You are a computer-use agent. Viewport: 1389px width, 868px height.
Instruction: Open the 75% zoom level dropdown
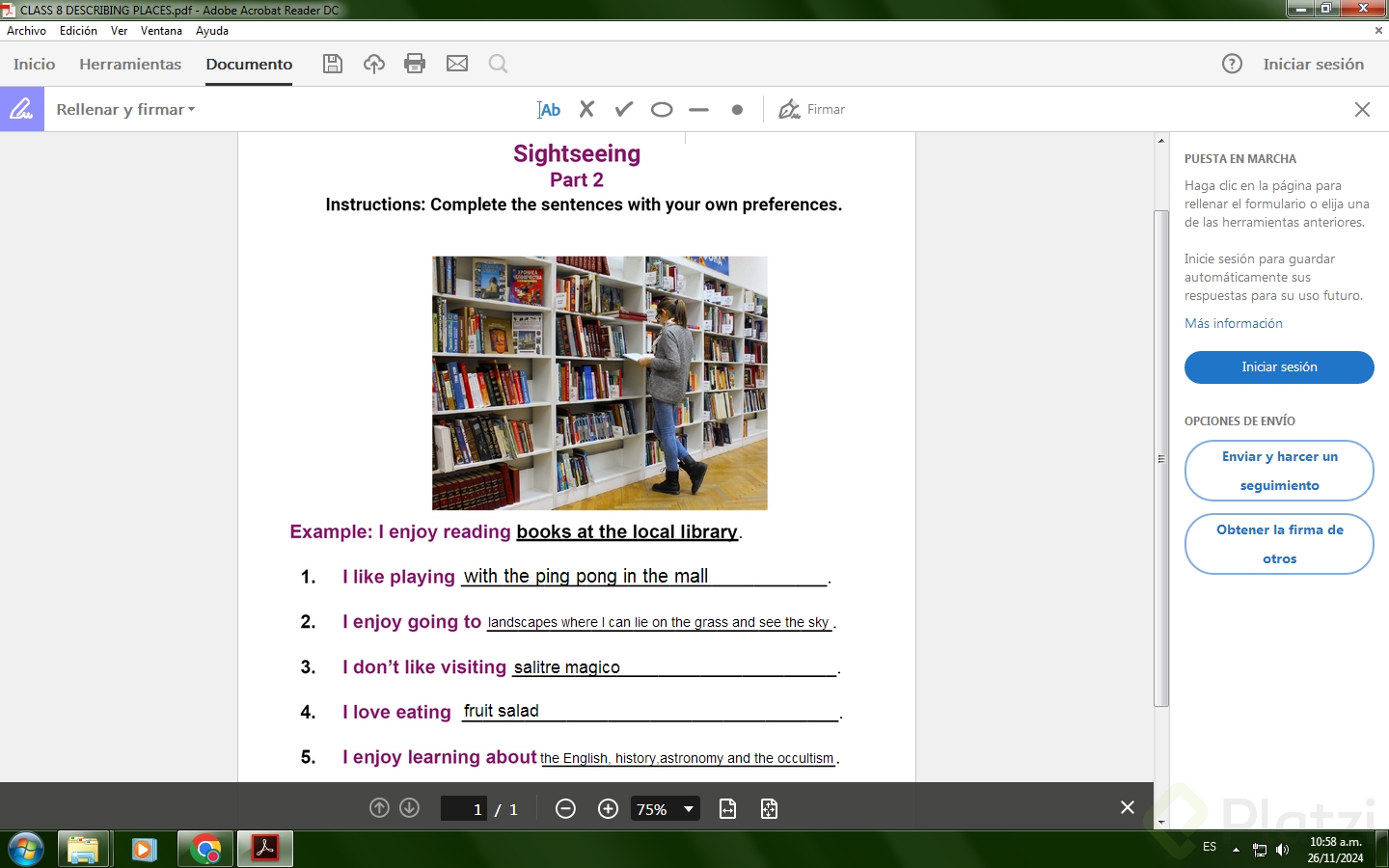665,809
